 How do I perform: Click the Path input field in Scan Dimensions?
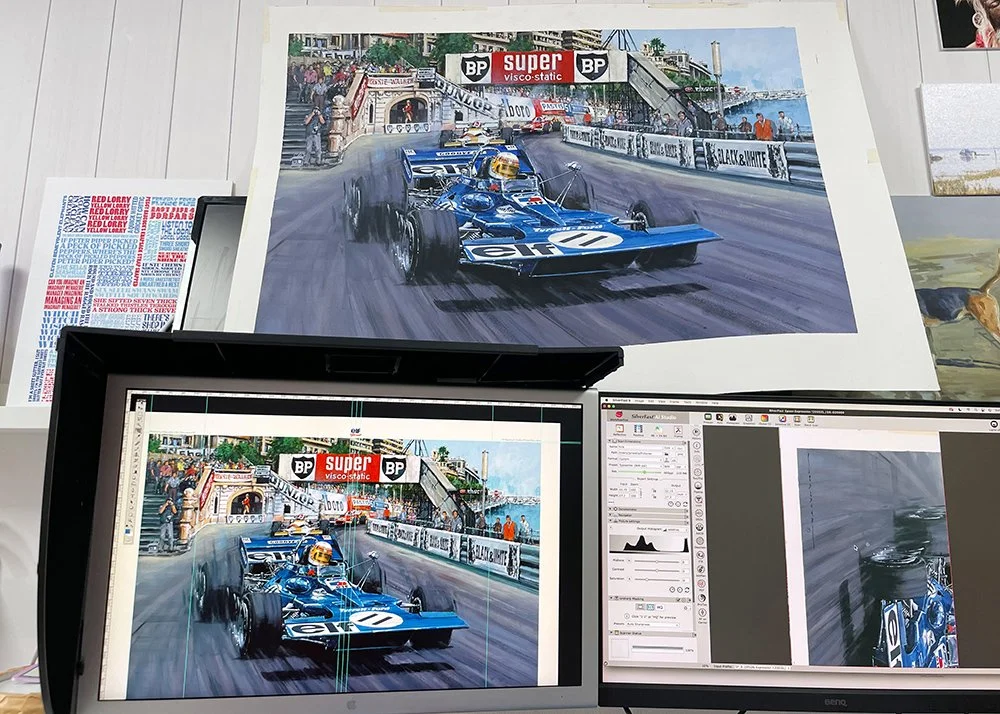pyautogui.click(x=640, y=453)
